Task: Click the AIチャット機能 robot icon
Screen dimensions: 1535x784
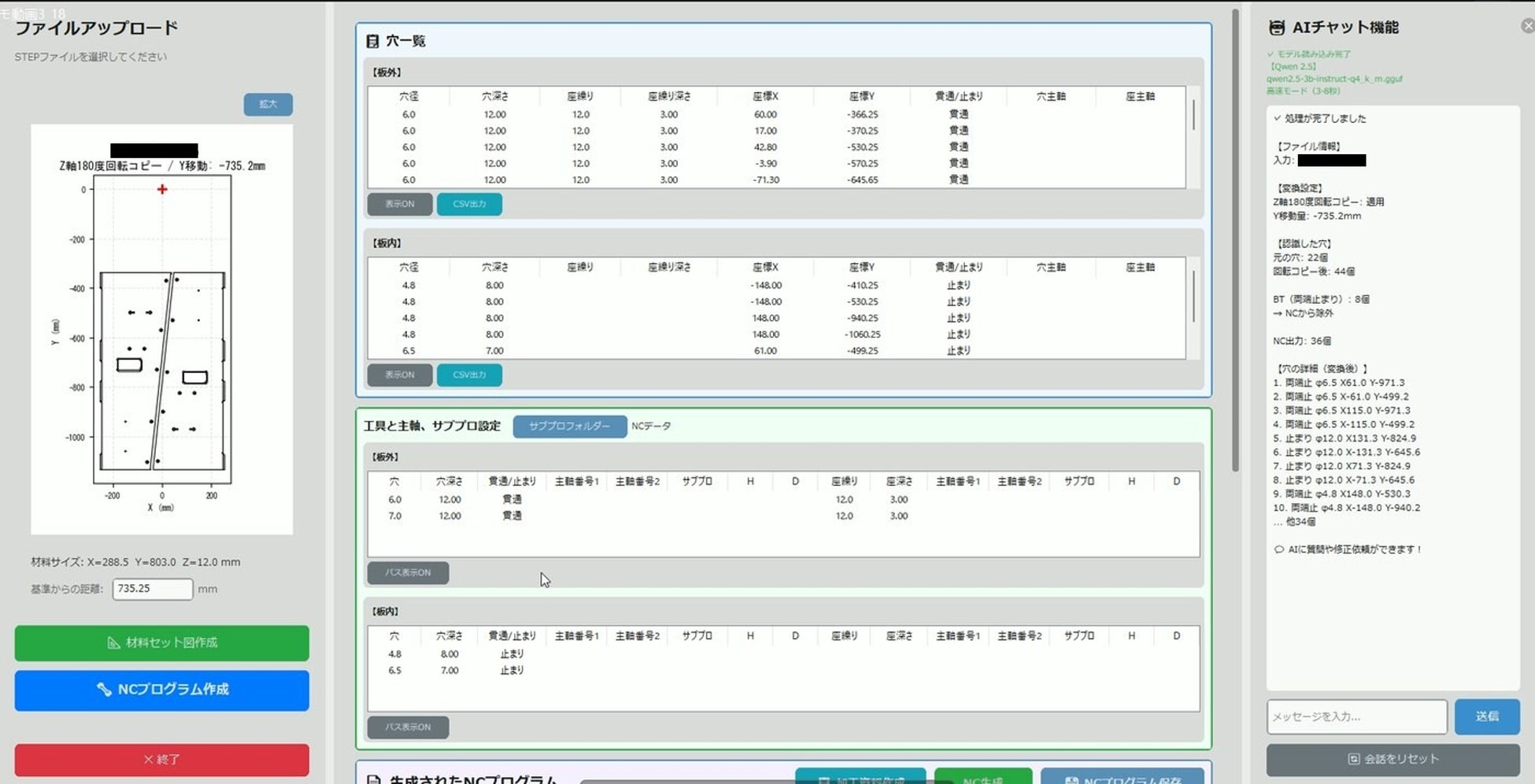Action: [1277, 28]
